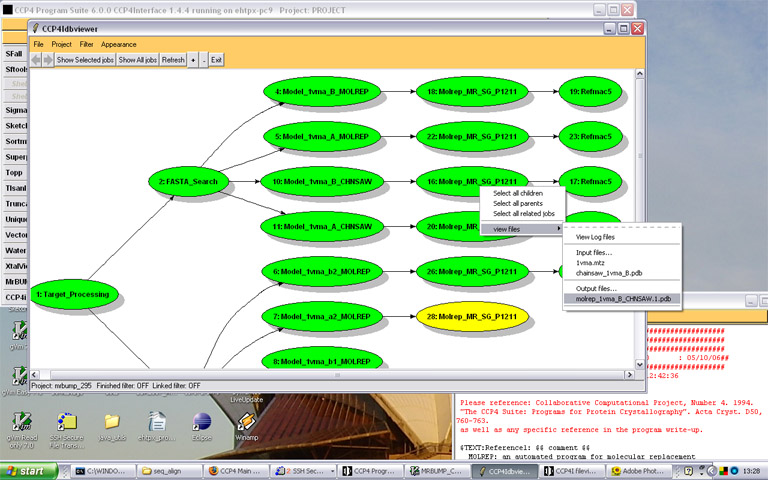Select the 23: Refmac5 node
Image resolution: width=768 pixels, height=480 pixels.
click(x=591, y=137)
